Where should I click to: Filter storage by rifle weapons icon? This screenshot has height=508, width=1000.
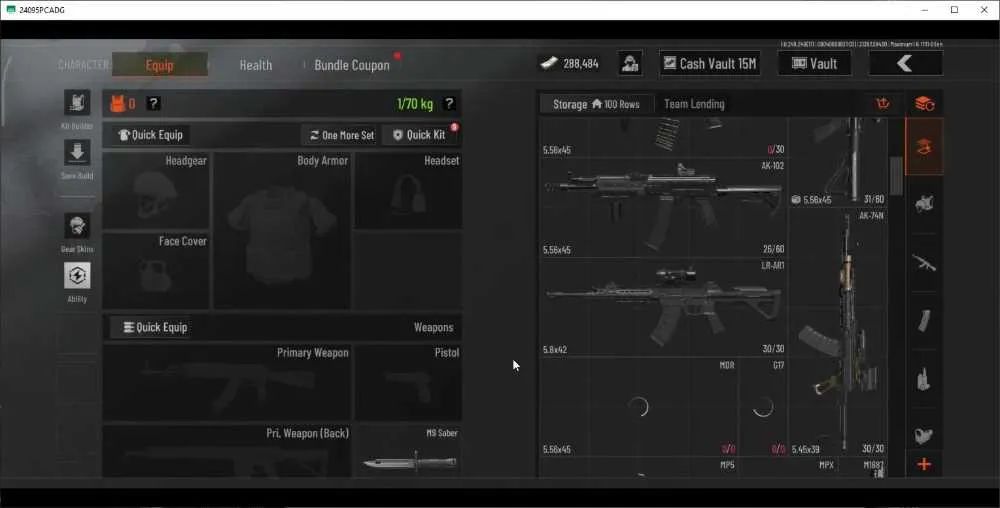click(924, 263)
